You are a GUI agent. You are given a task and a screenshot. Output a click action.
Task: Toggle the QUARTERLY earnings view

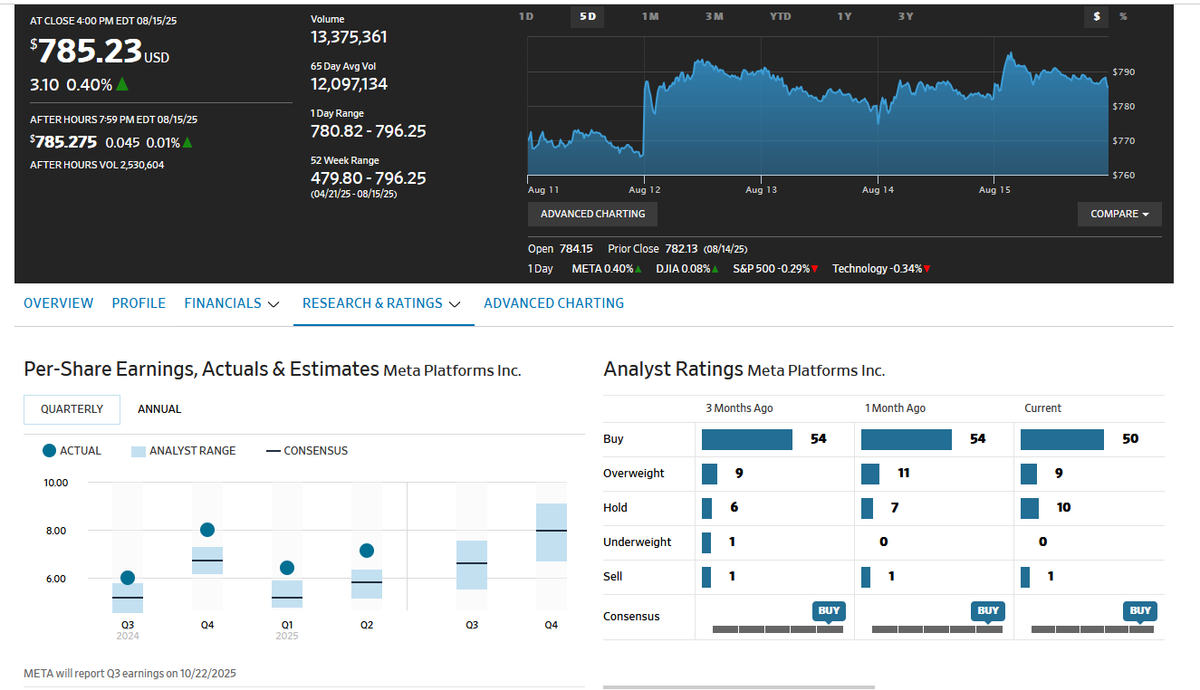(x=71, y=409)
